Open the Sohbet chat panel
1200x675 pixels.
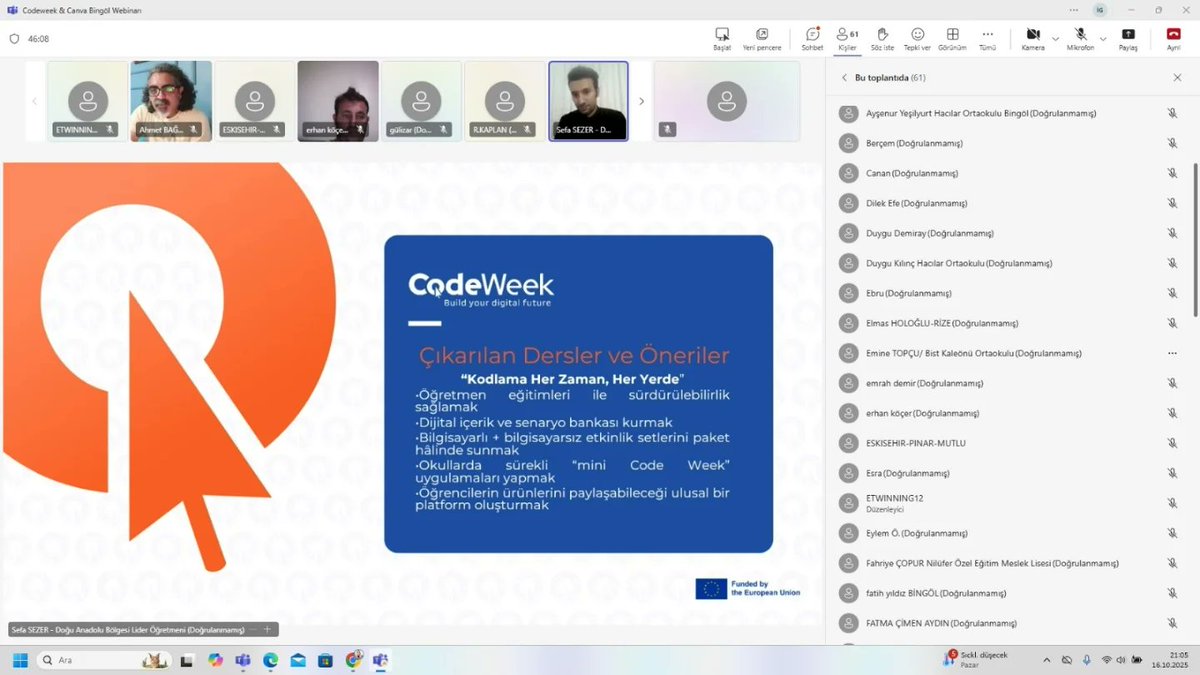[x=812, y=39]
